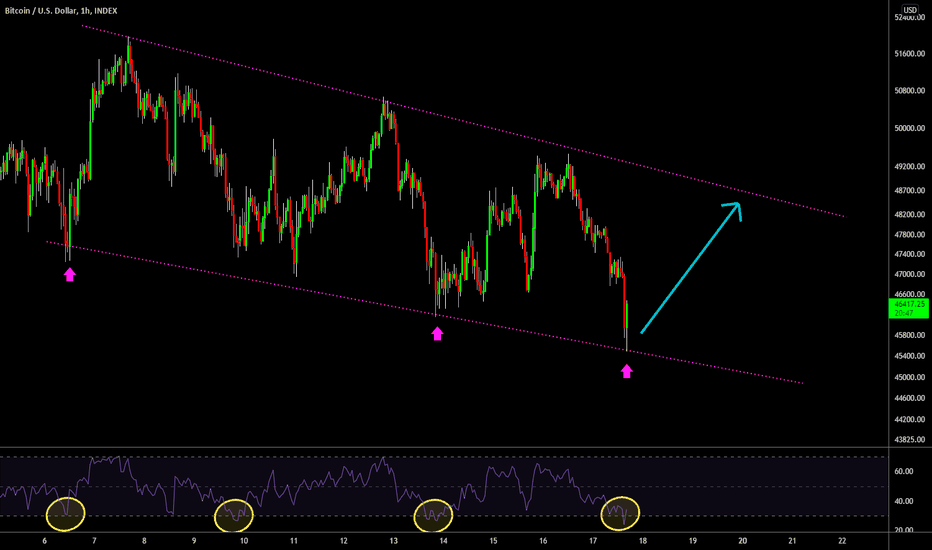Click the 45400.00 price axis label
Image resolution: width=932 pixels, height=550 pixels.
pyautogui.click(x=909, y=356)
